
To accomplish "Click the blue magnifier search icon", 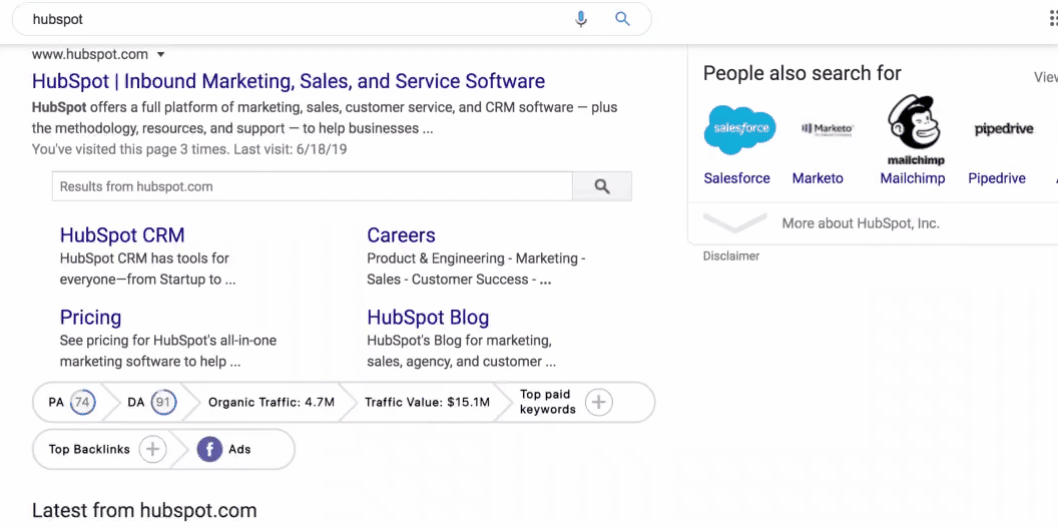I will point(622,19).
